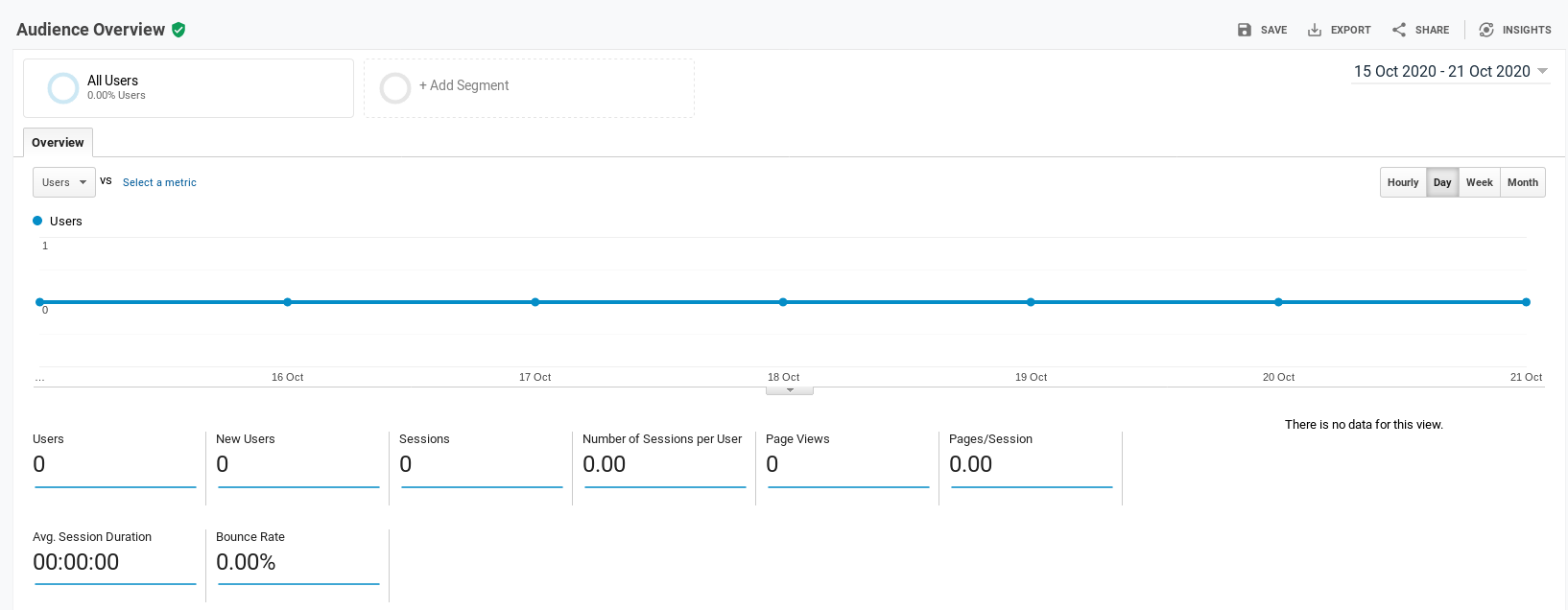The image size is (1568, 610).
Task: Open the Users metric dropdown
Action: point(64,182)
